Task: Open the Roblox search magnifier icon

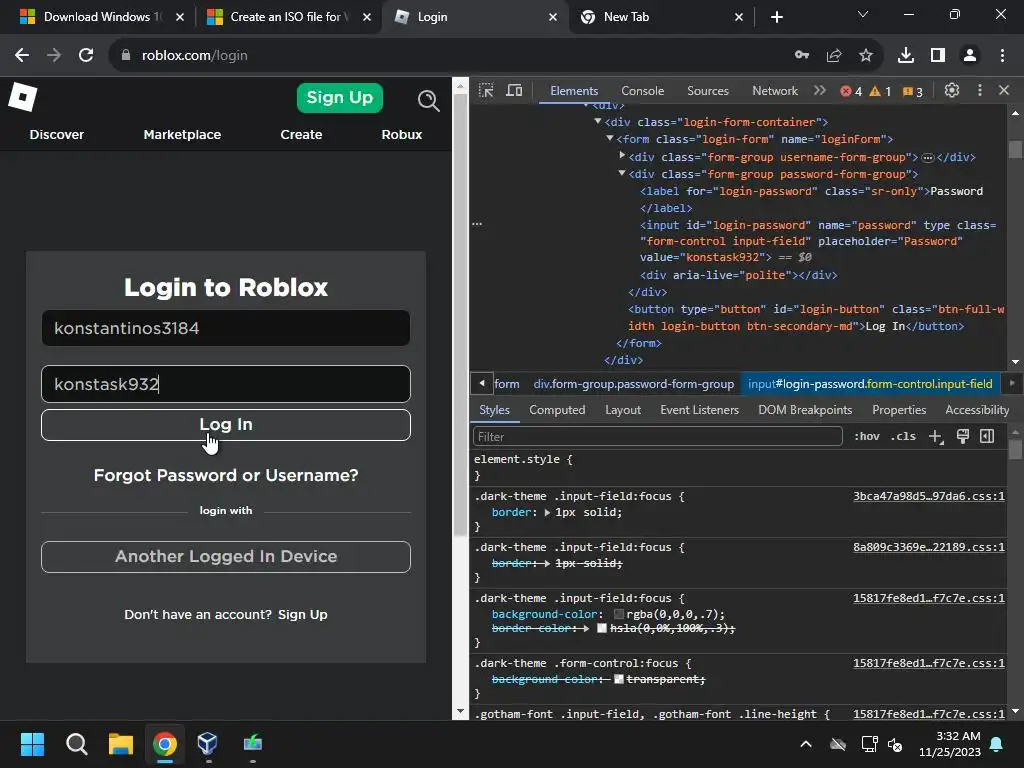Action: (x=428, y=101)
